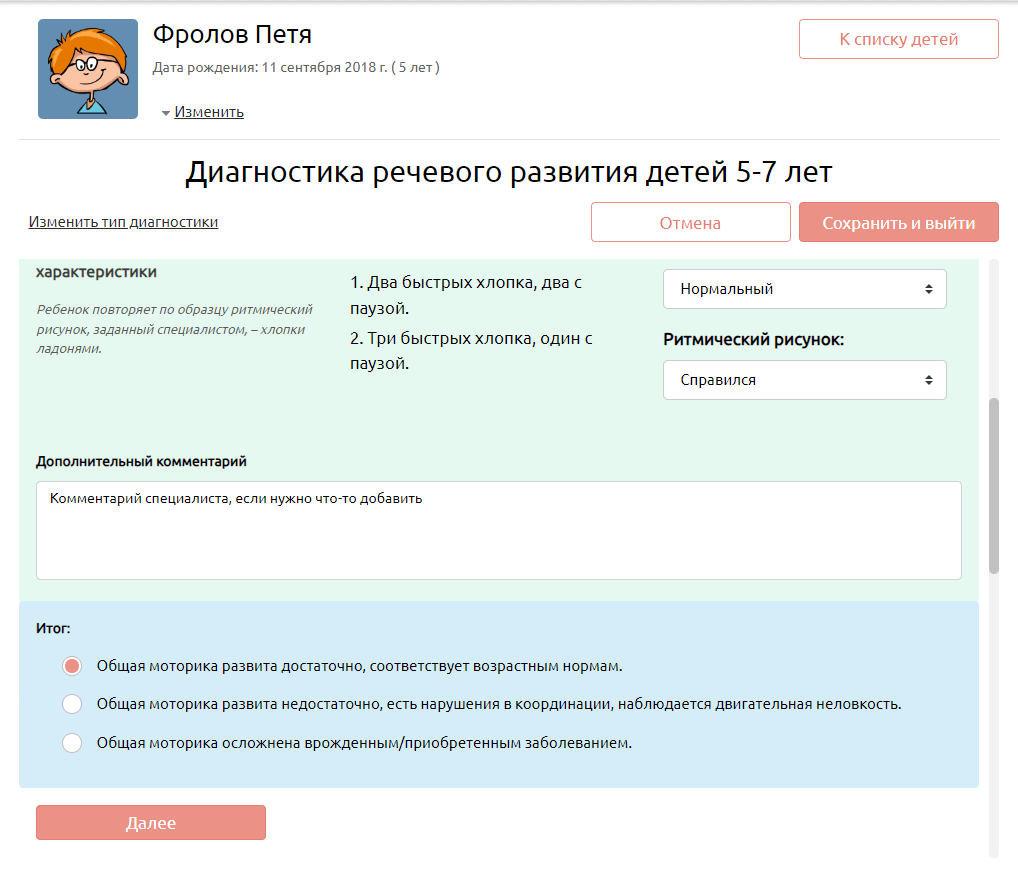Click the vertical scrollbar thumb
Viewport: 1018px width, 883px height.
tap(993, 485)
